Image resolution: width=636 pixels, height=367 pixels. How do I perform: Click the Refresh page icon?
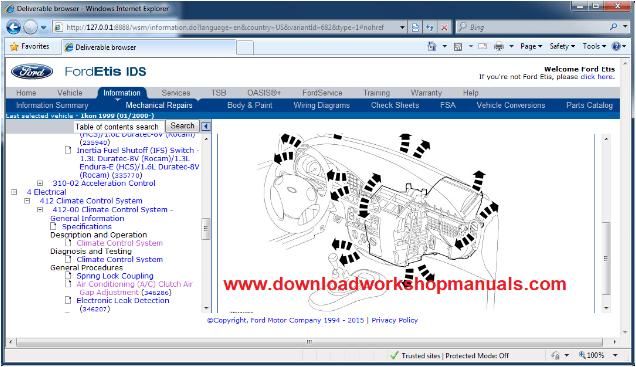(430, 28)
